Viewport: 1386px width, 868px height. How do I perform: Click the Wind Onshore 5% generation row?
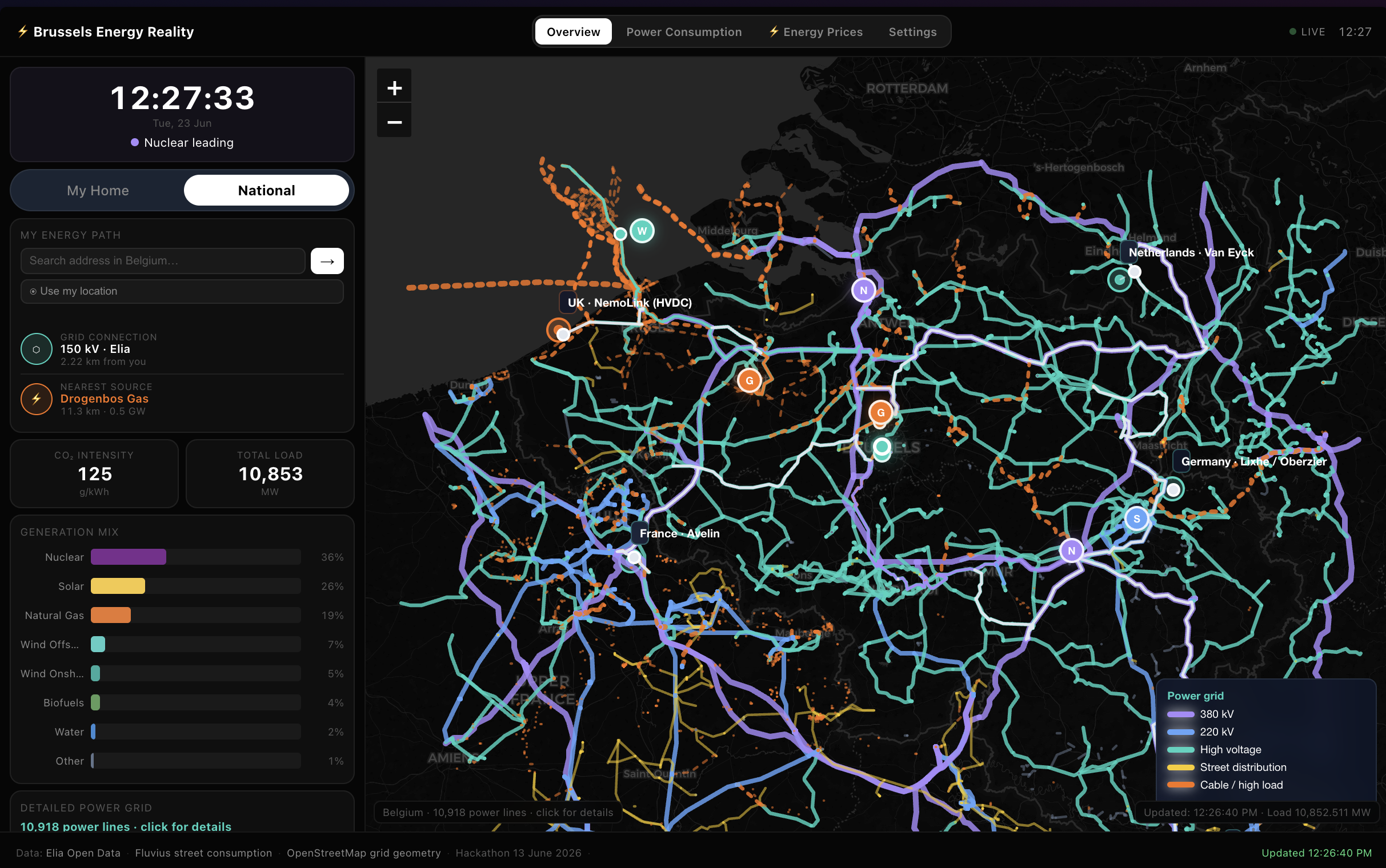(x=182, y=673)
